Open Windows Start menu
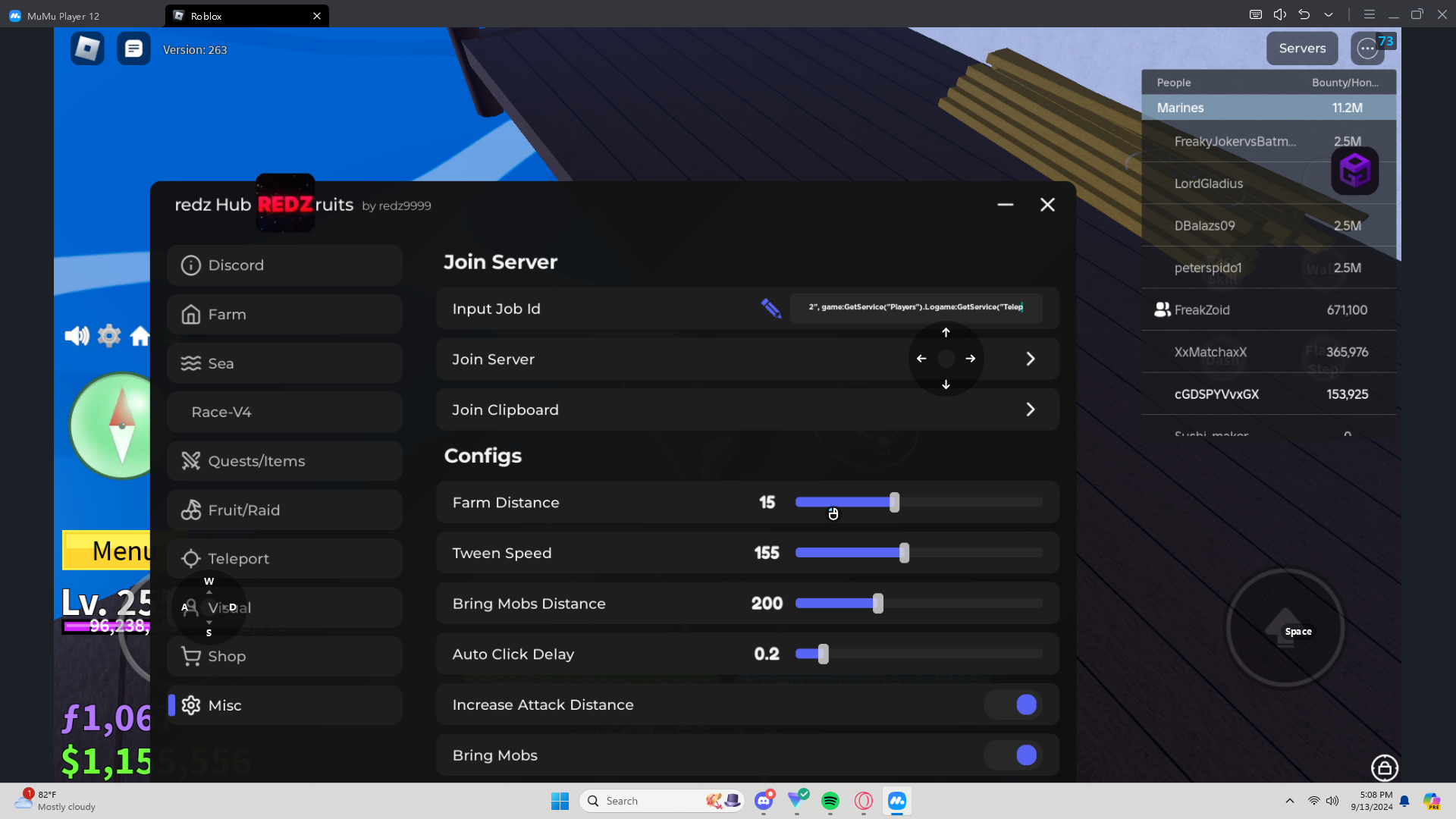Viewport: 1456px width, 819px height. pos(560,801)
